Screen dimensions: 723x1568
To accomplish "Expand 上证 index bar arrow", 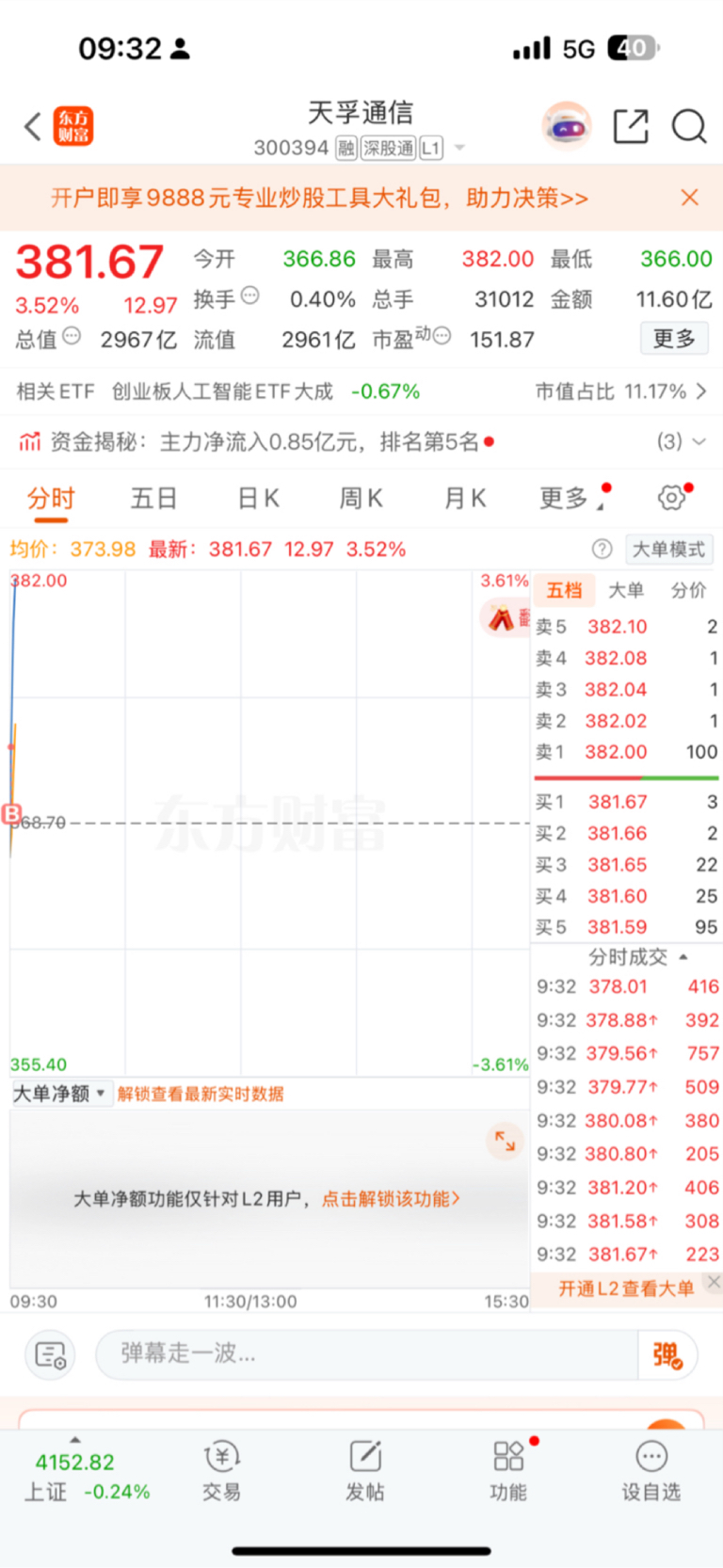I will point(75,1439).
